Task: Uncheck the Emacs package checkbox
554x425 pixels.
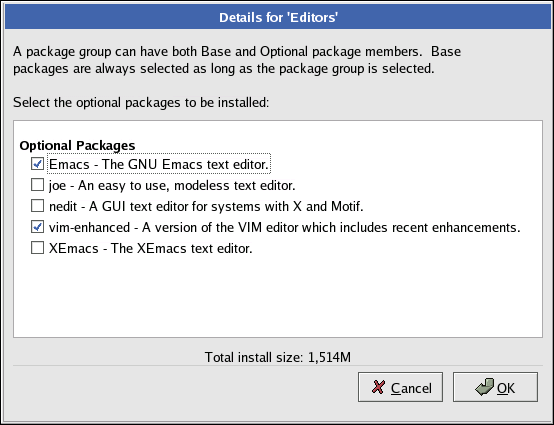Action: [37, 164]
